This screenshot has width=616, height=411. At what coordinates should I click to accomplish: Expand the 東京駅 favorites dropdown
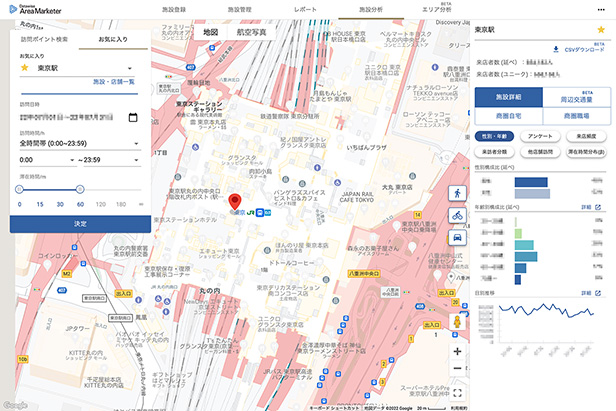click(79, 68)
